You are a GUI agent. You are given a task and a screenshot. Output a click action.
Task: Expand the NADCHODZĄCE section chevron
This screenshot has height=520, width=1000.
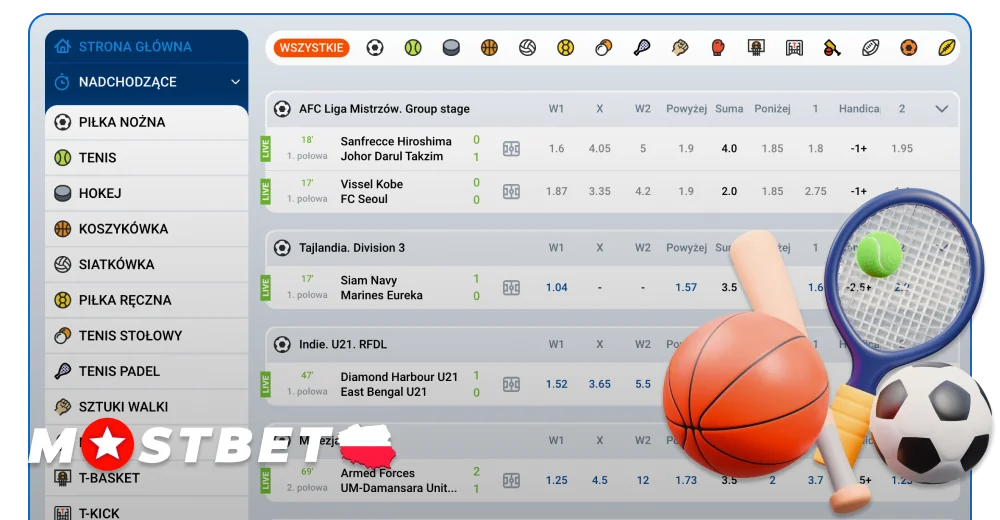tap(235, 82)
